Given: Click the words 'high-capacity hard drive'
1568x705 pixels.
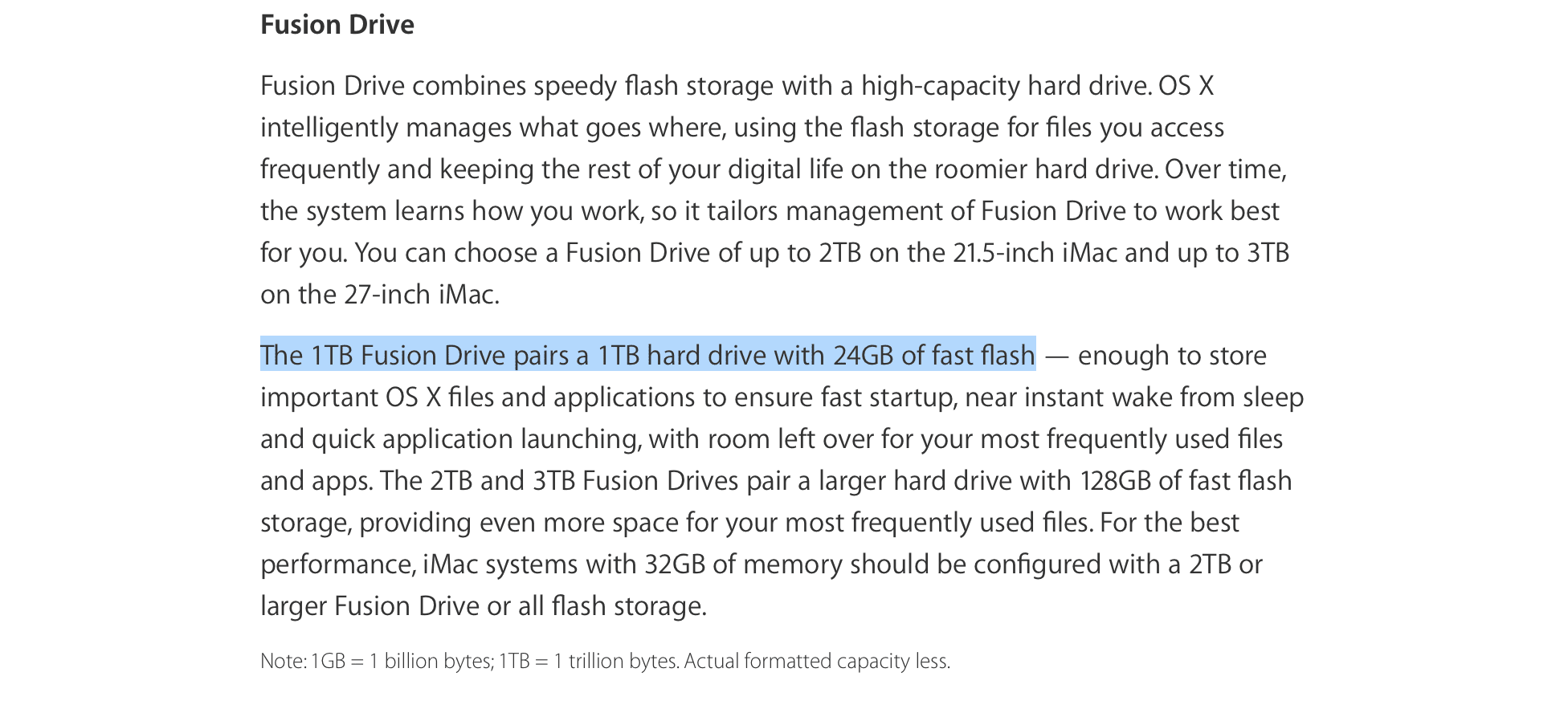Looking at the screenshot, I should click(x=1007, y=86).
